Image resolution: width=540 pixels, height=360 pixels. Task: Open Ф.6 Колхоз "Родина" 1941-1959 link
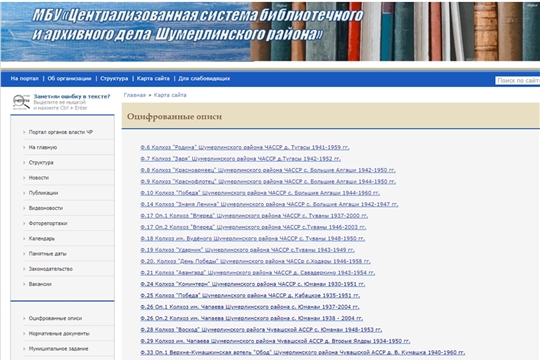point(245,147)
